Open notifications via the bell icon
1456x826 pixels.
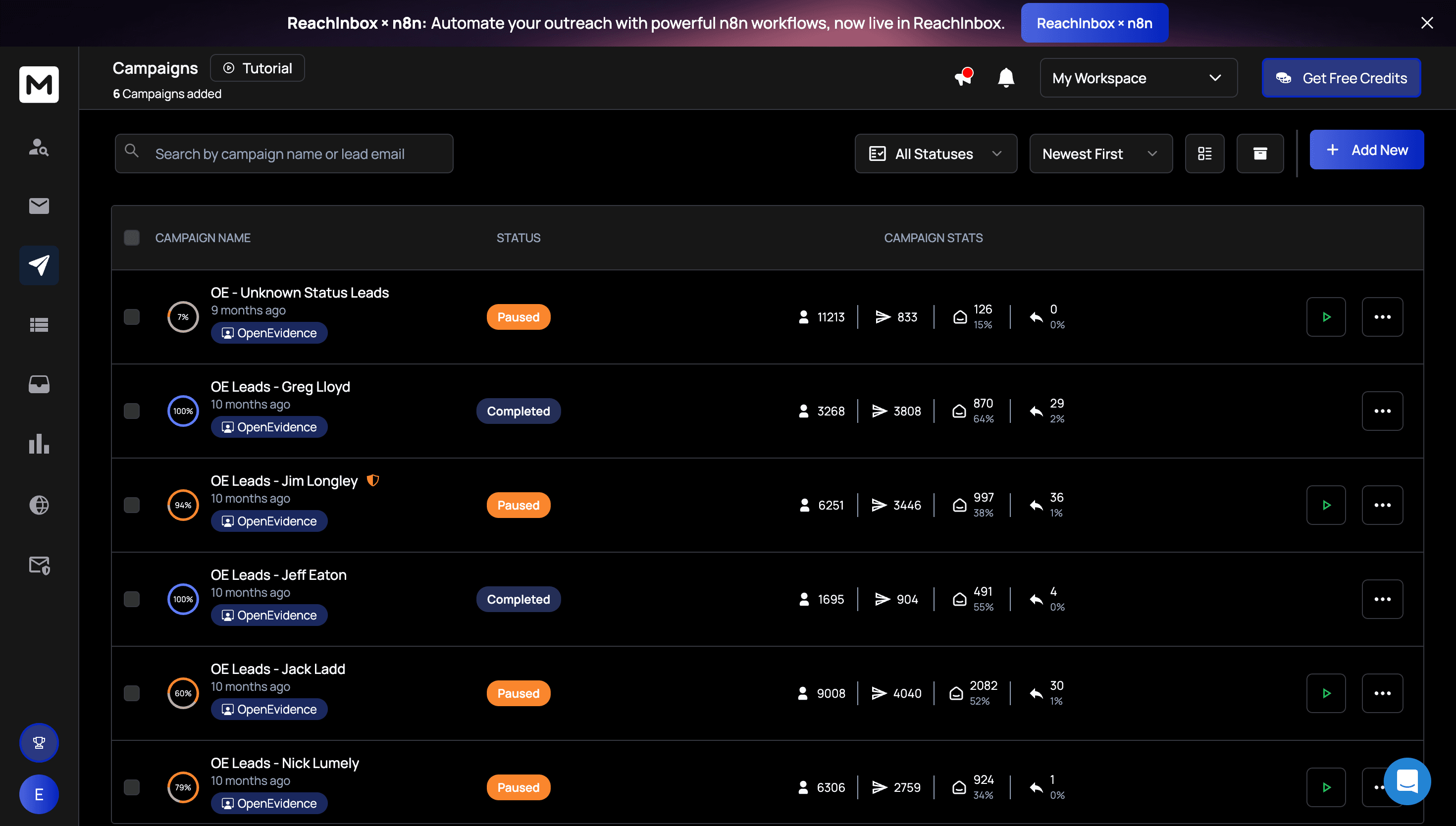[1006, 78]
